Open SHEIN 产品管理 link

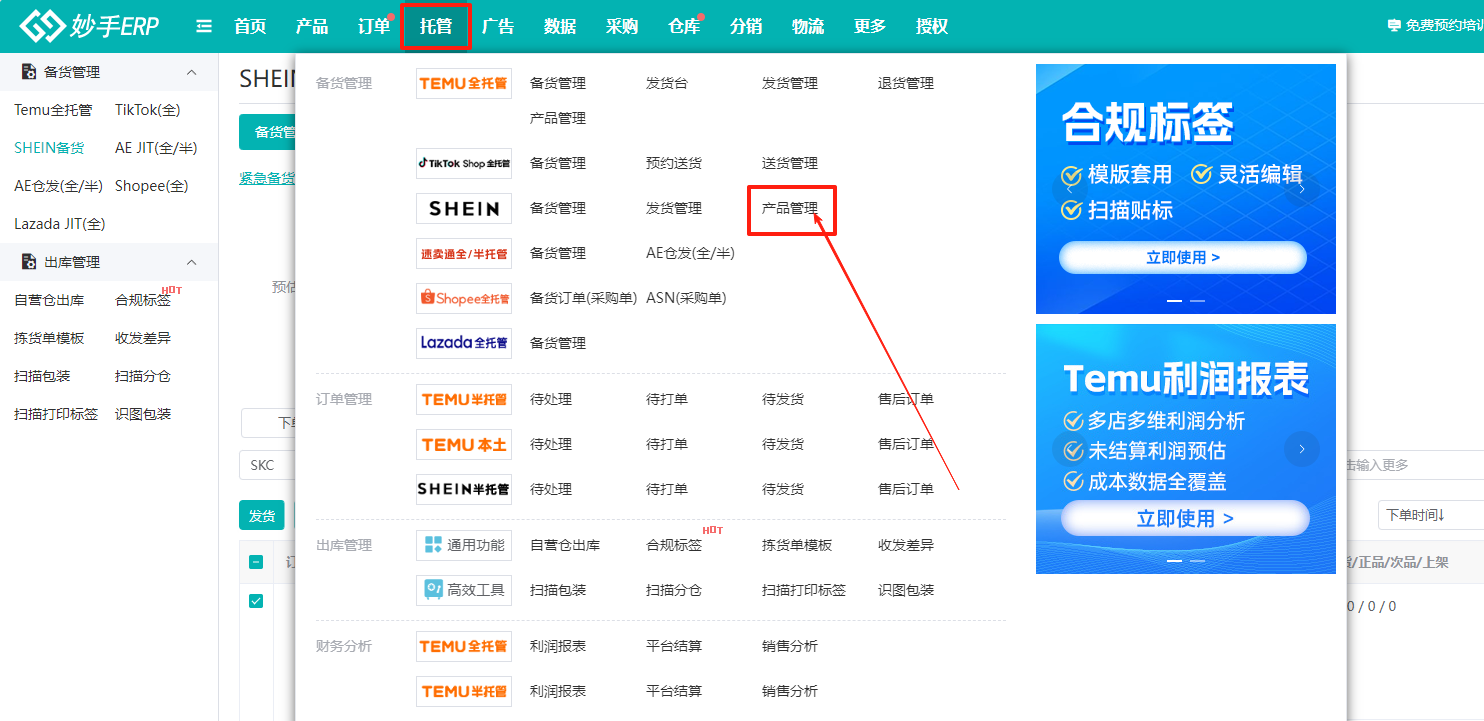pos(790,208)
